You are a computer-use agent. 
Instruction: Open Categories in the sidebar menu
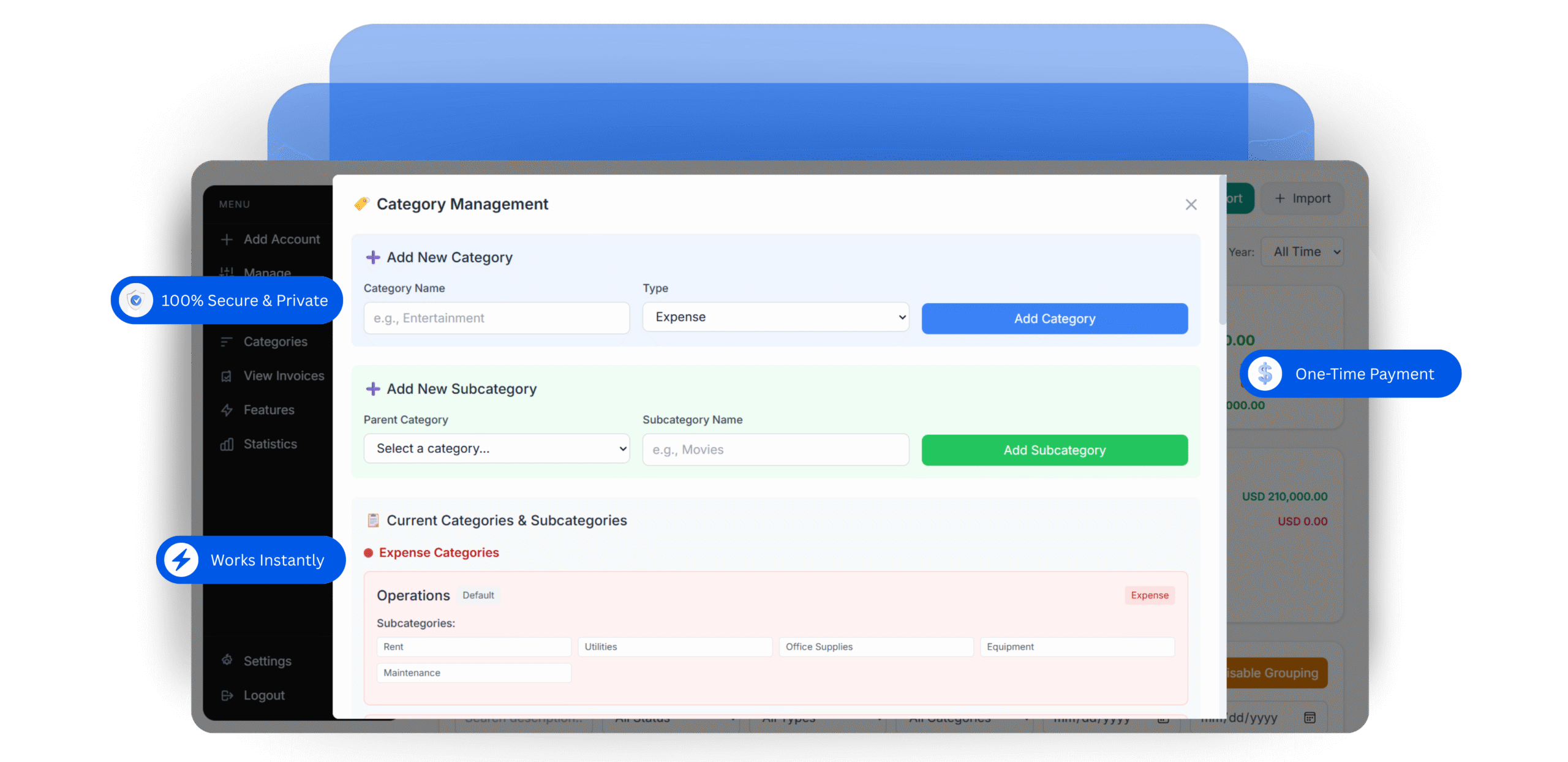pyautogui.click(x=275, y=342)
